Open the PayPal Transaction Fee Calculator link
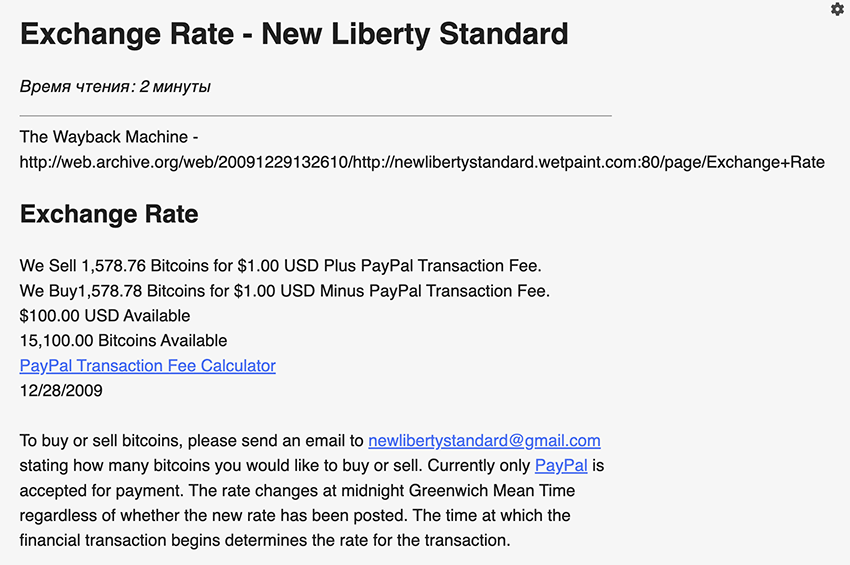 point(147,366)
